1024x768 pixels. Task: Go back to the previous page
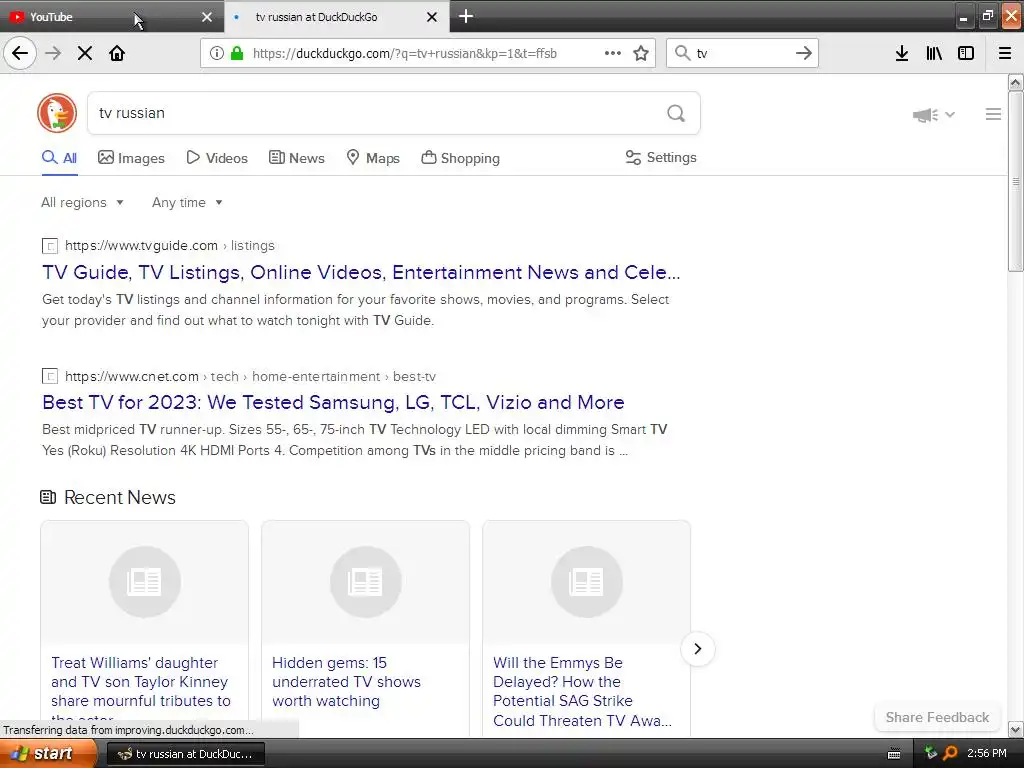point(20,53)
